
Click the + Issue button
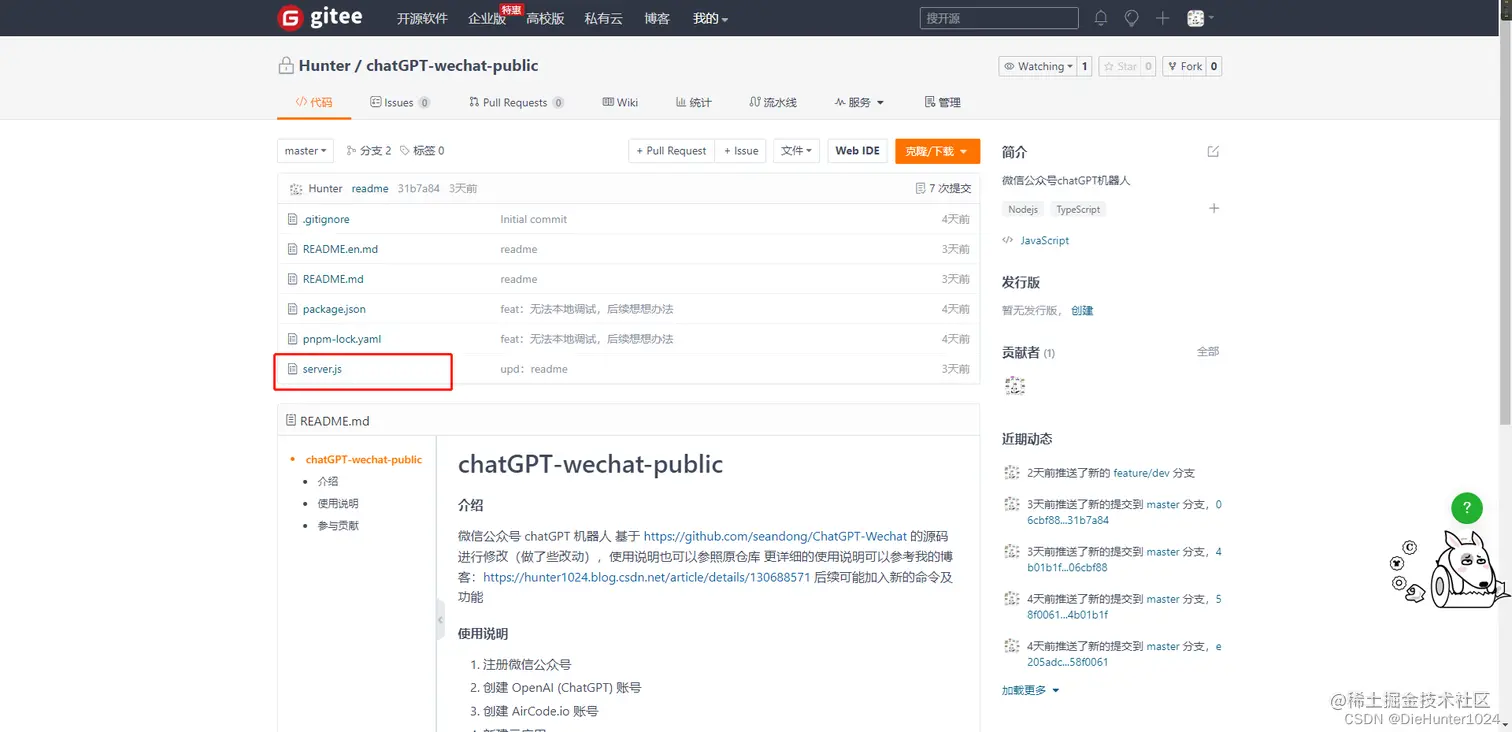[x=741, y=151]
